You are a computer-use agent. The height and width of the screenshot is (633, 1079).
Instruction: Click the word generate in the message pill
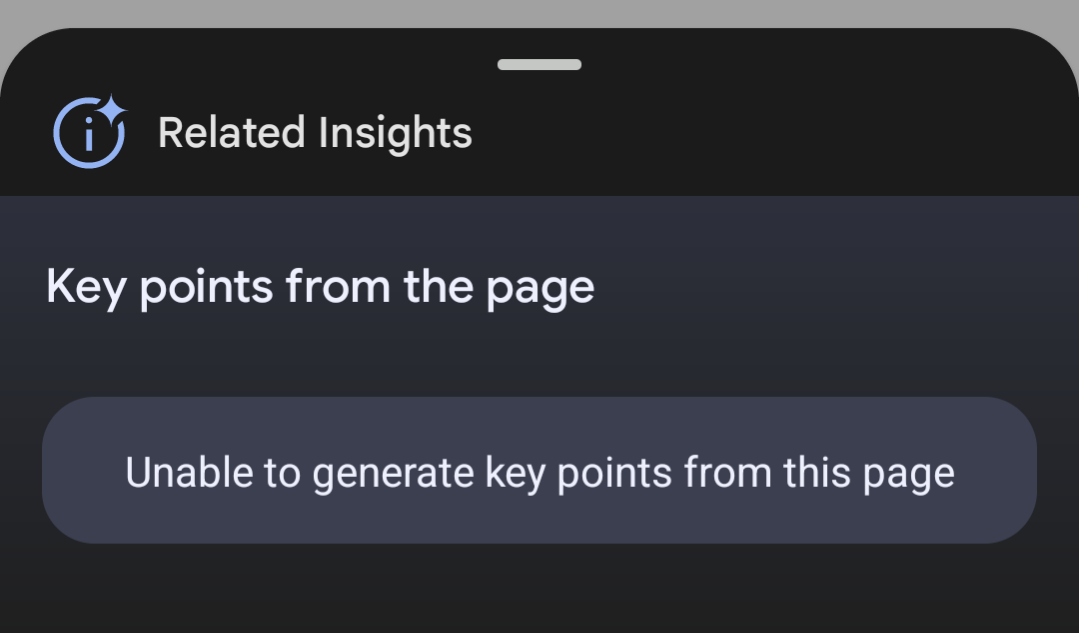(393, 474)
